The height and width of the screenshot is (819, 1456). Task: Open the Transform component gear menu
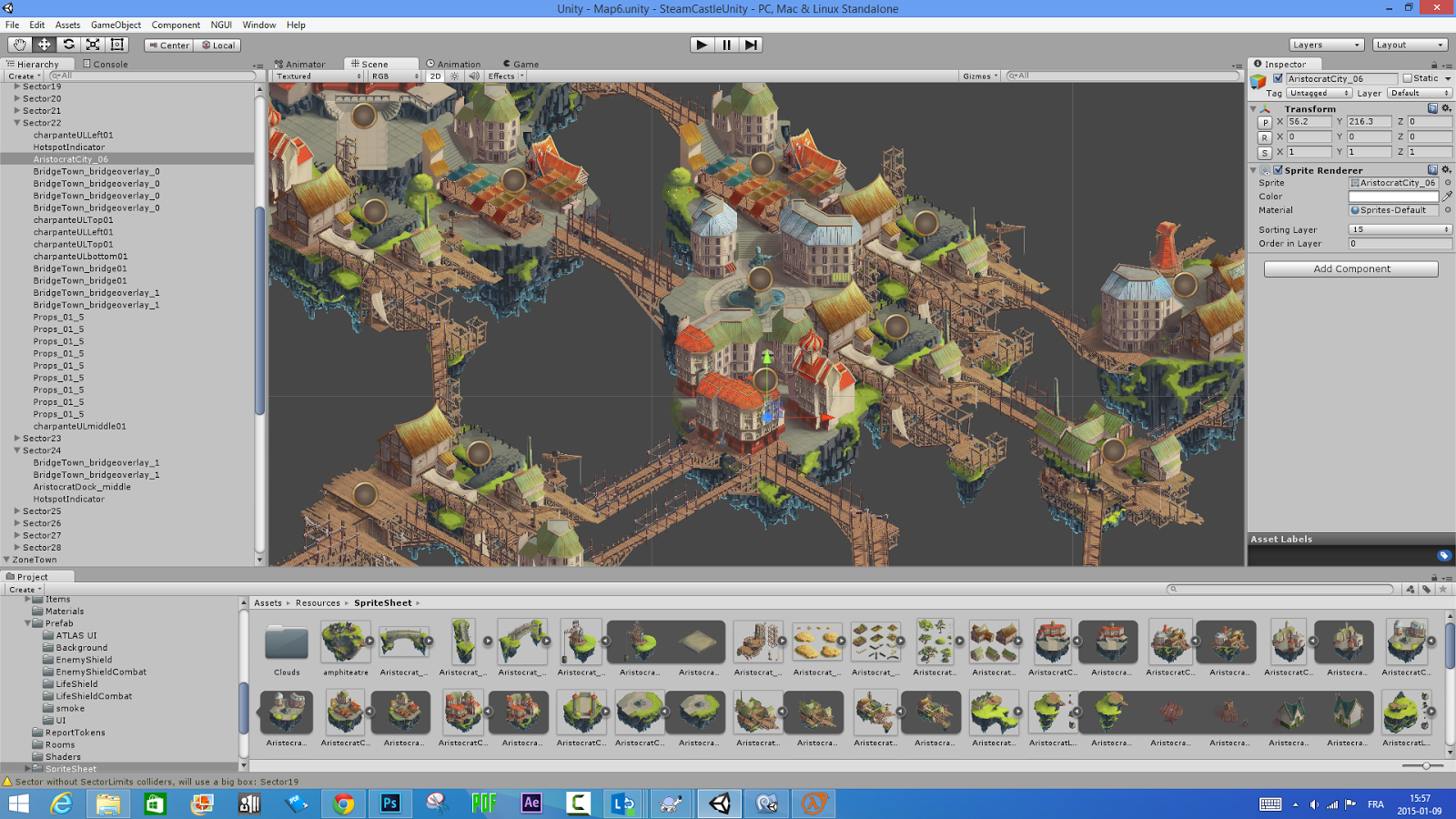tap(1446, 108)
